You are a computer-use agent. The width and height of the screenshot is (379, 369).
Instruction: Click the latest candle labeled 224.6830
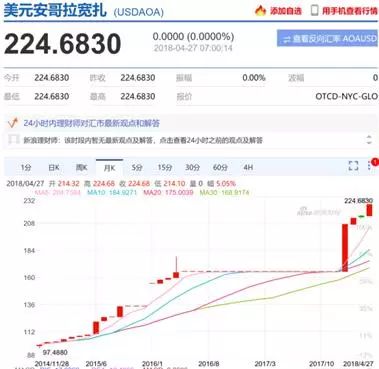pos(369,210)
